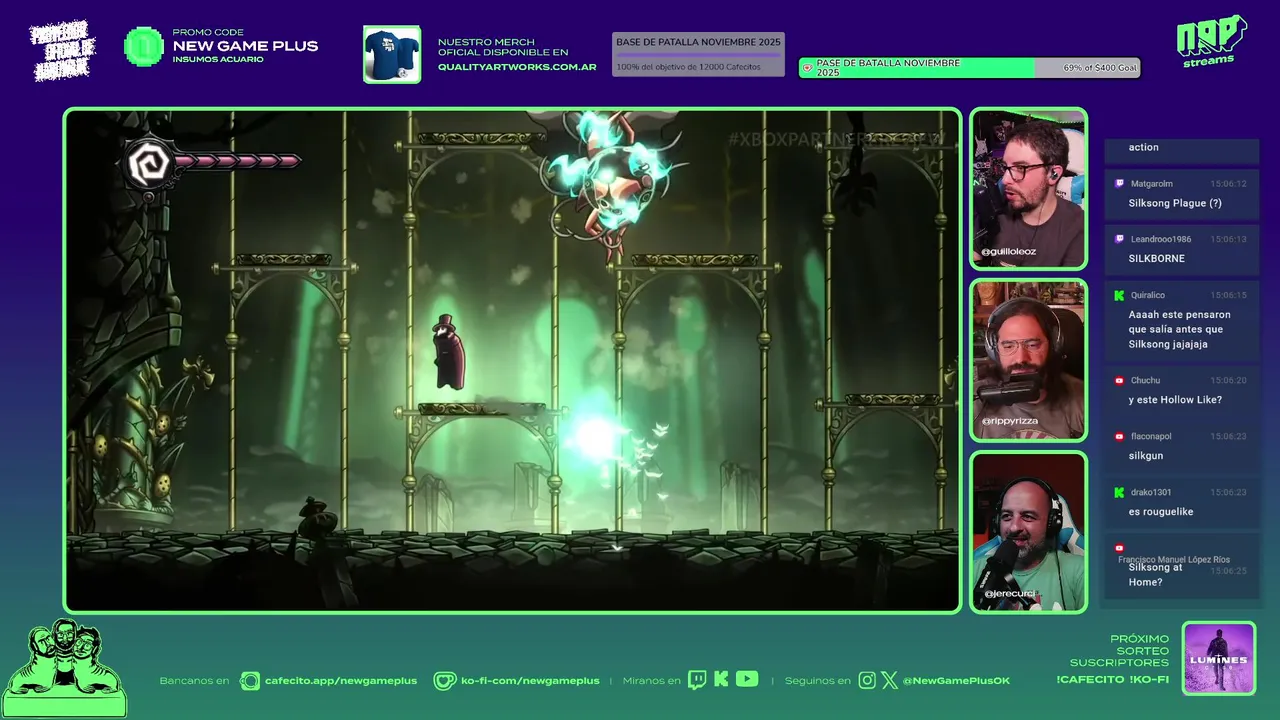Click the Pase de Batalla green progress bar
This screenshot has width=1280, height=720.
[x=969, y=67]
